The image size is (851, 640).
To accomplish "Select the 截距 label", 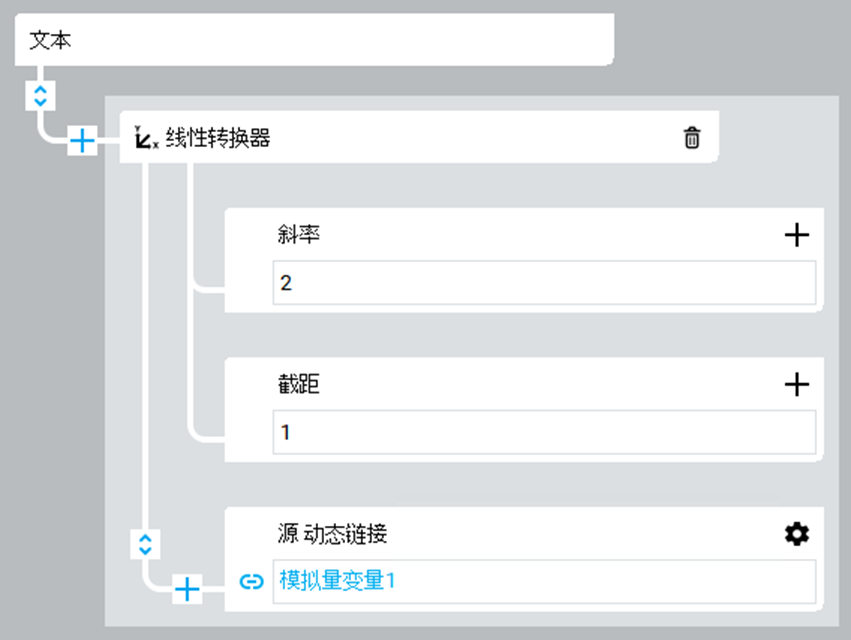I will [x=298, y=384].
